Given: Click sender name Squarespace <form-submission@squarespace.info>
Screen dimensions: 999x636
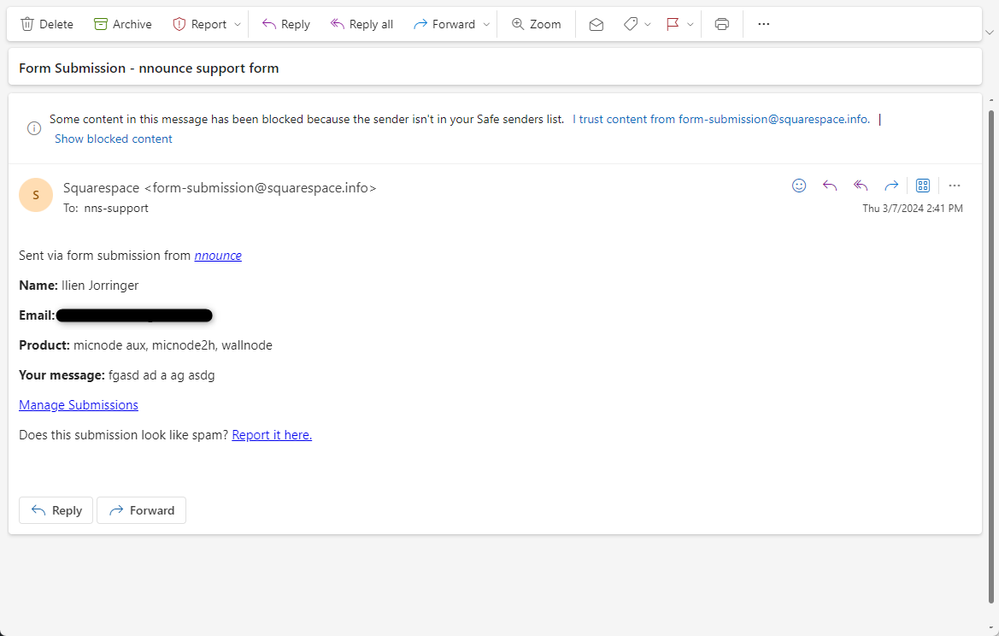Looking at the screenshot, I should 220,188.
